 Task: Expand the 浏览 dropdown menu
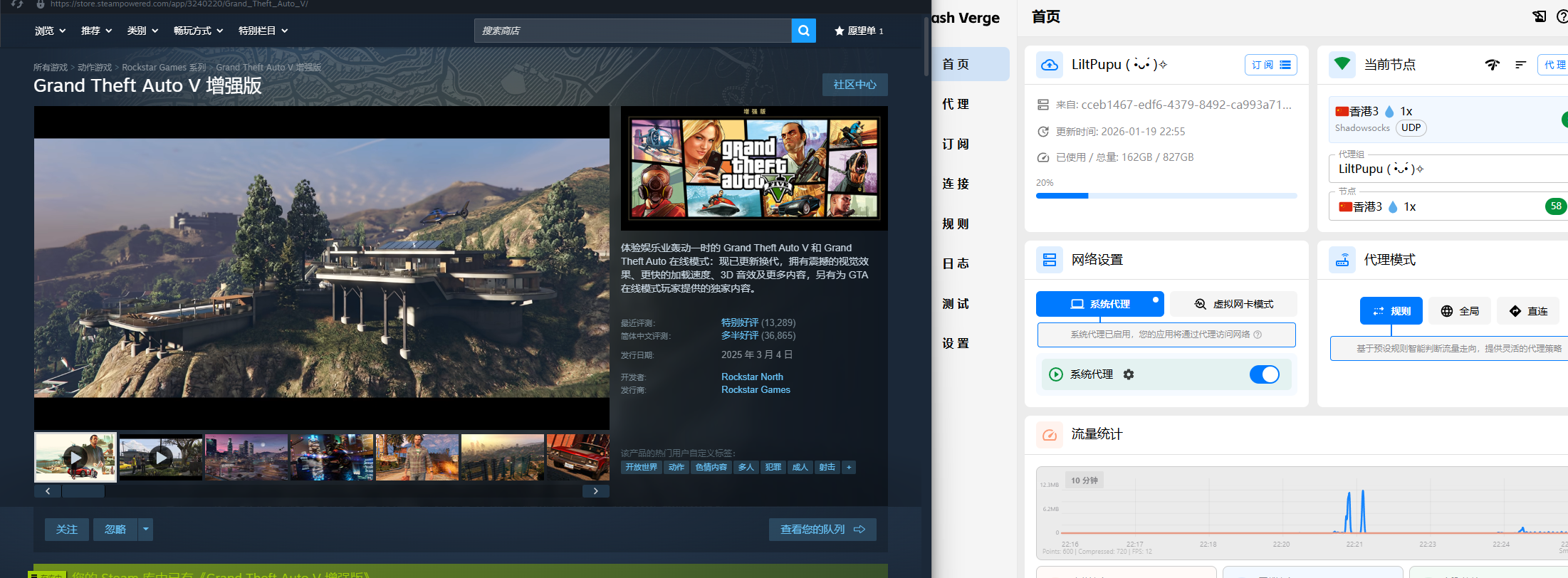pyautogui.click(x=50, y=31)
